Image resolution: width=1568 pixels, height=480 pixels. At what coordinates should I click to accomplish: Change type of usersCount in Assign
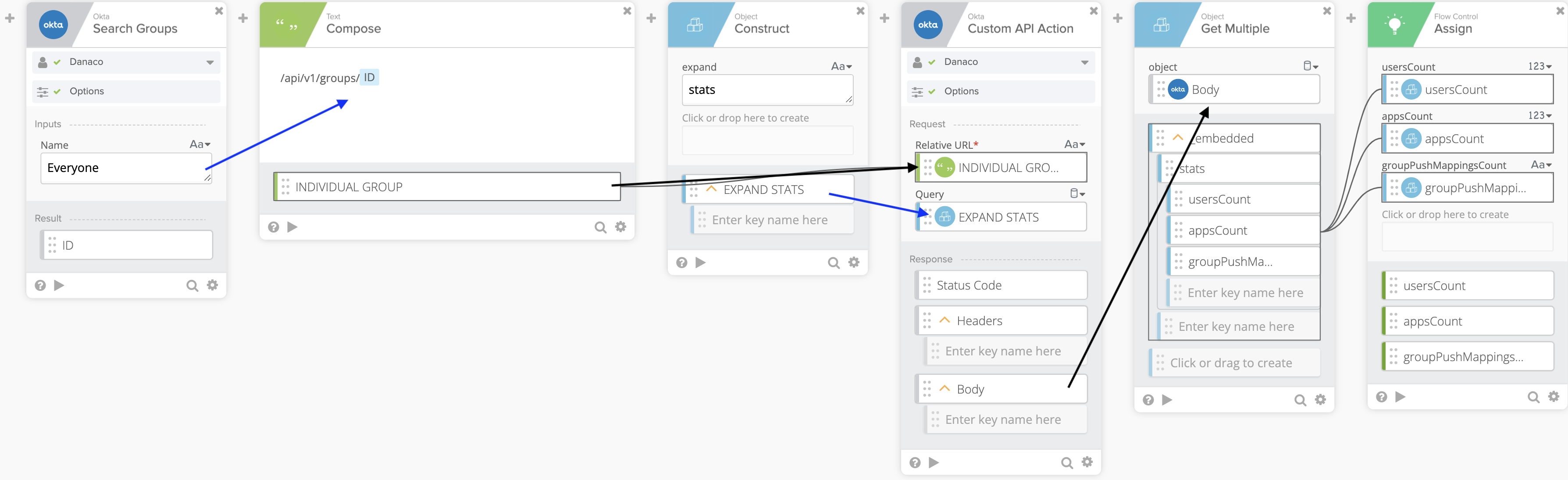coord(1539,66)
